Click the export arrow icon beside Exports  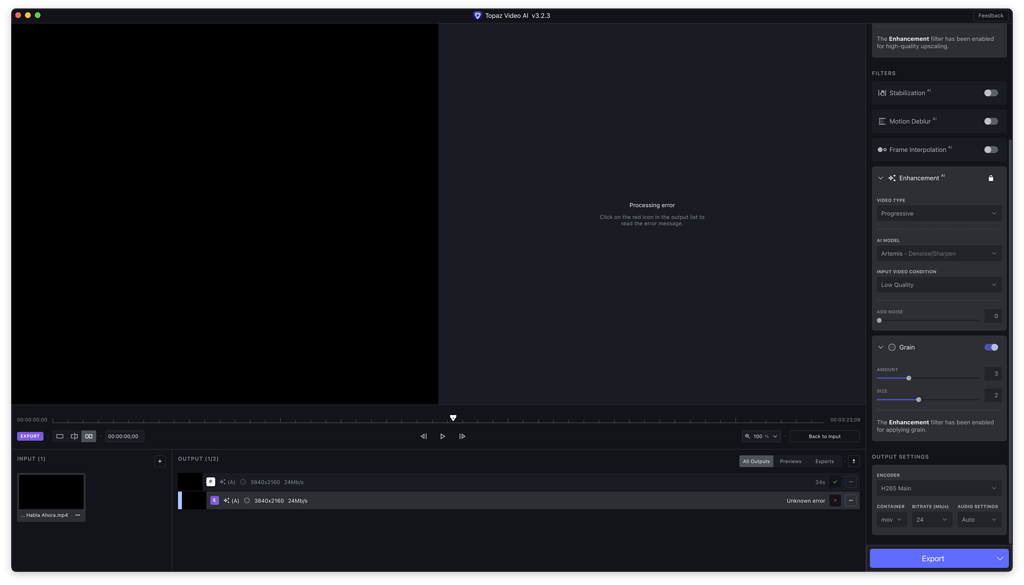(x=853, y=461)
